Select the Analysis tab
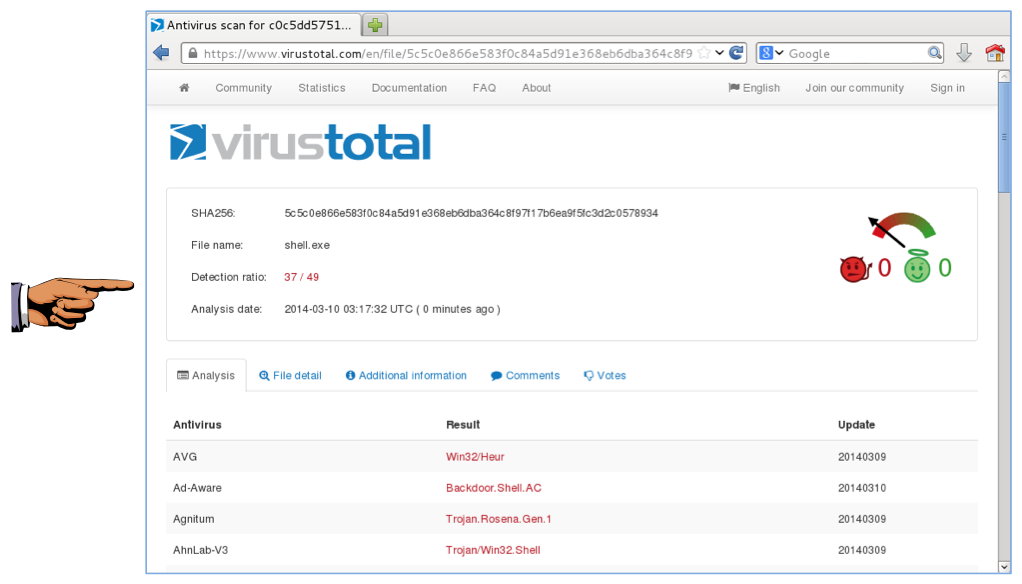 206,375
